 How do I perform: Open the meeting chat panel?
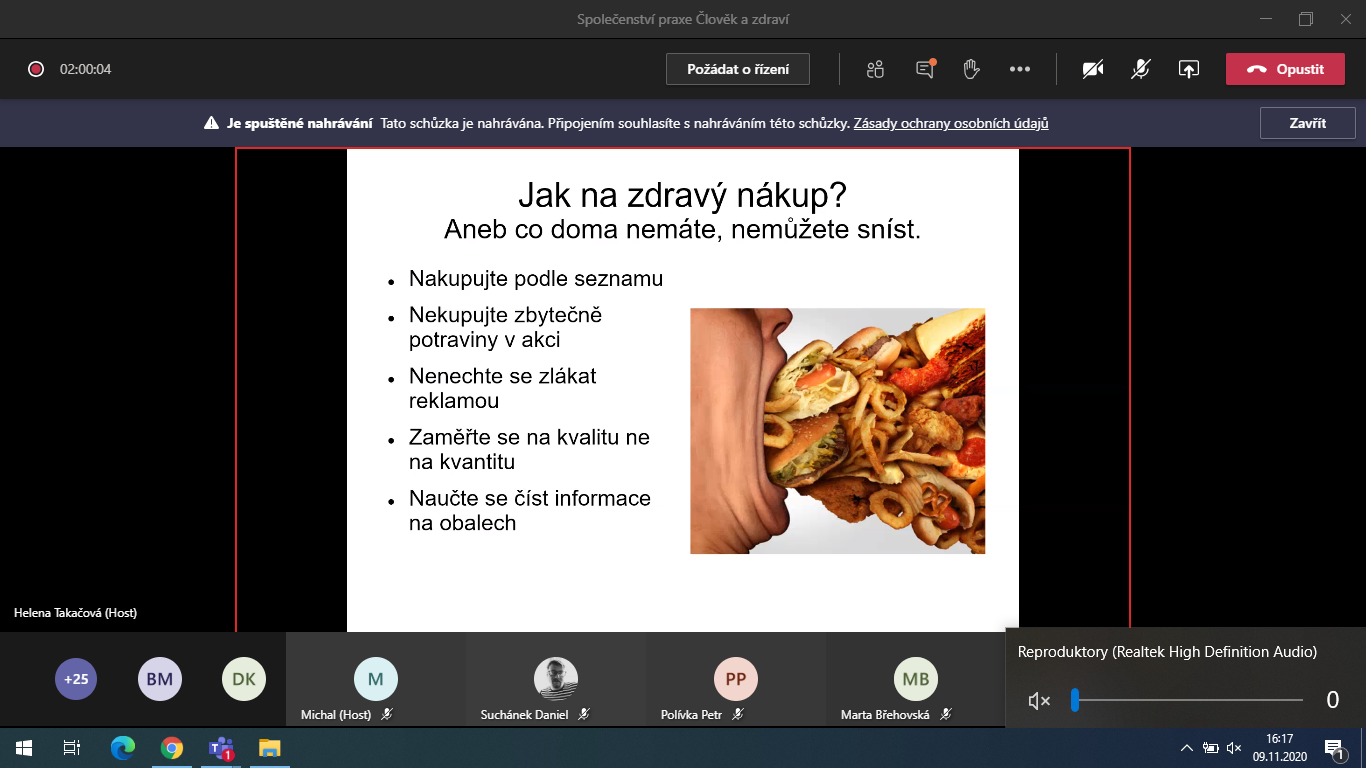pyautogui.click(x=925, y=69)
